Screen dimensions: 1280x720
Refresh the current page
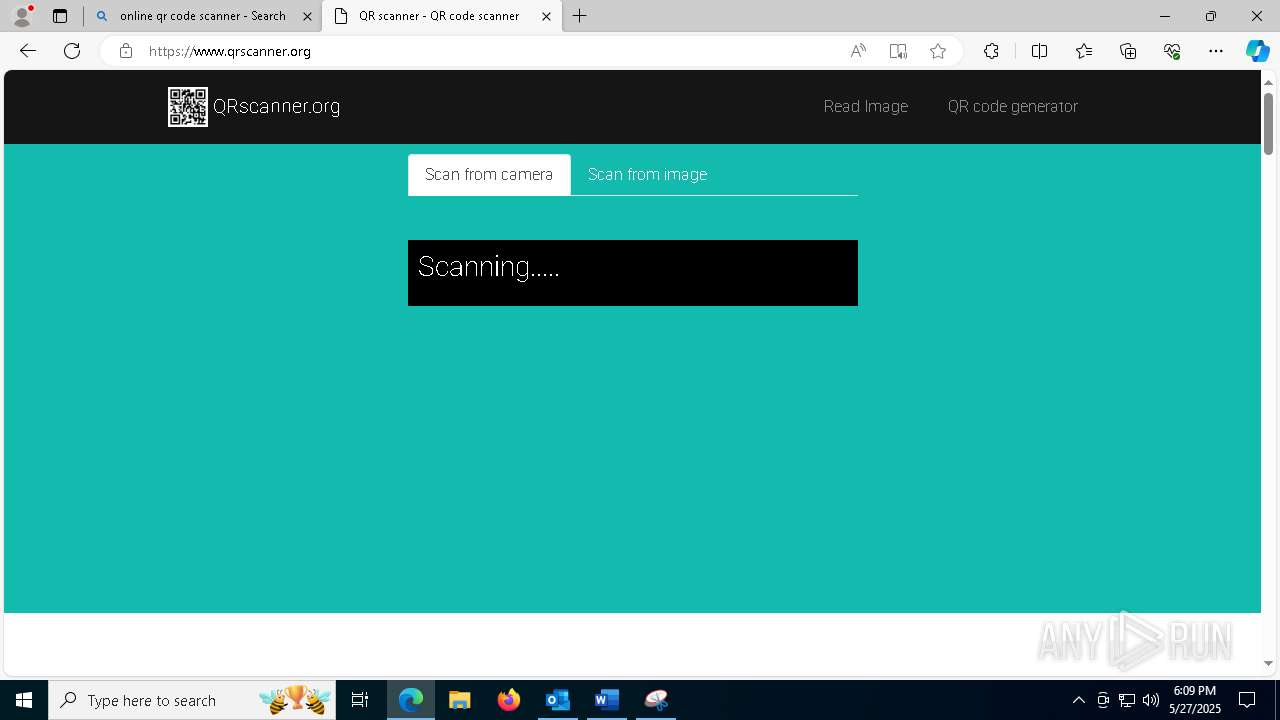pos(72,51)
